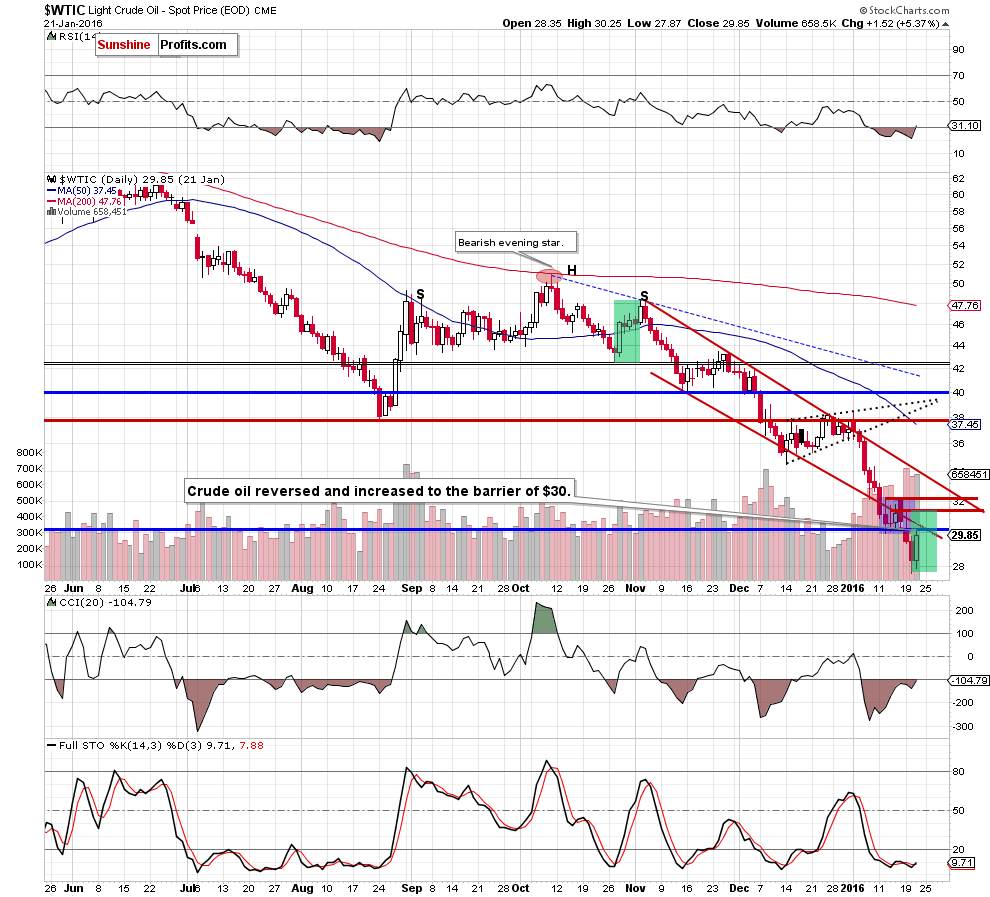Click the 29.85 last price tag on the right axis
The height and width of the screenshot is (897, 990).
965,535
